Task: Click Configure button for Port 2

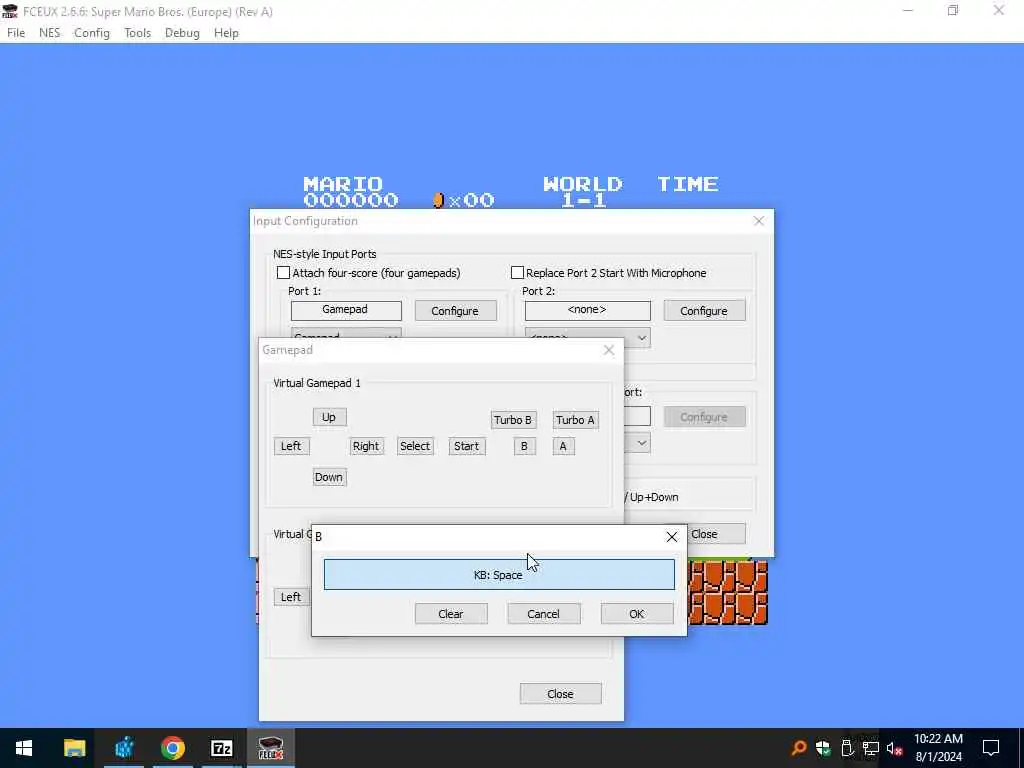Action: pyautogui.click(x=704, y=311)
